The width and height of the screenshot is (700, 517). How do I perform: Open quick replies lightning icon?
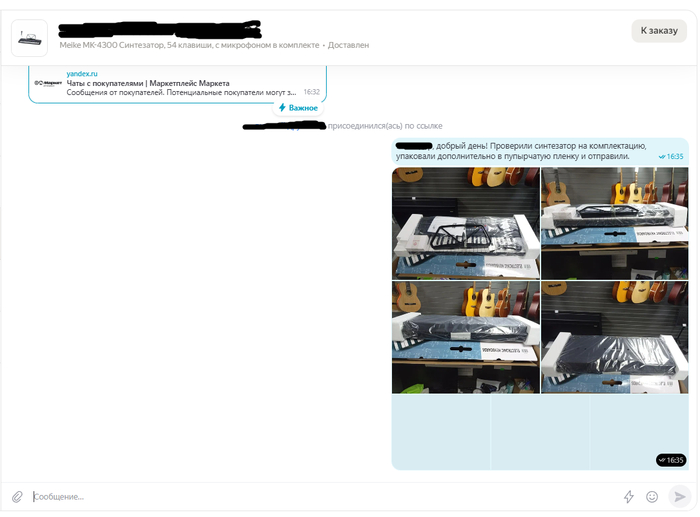629,497
